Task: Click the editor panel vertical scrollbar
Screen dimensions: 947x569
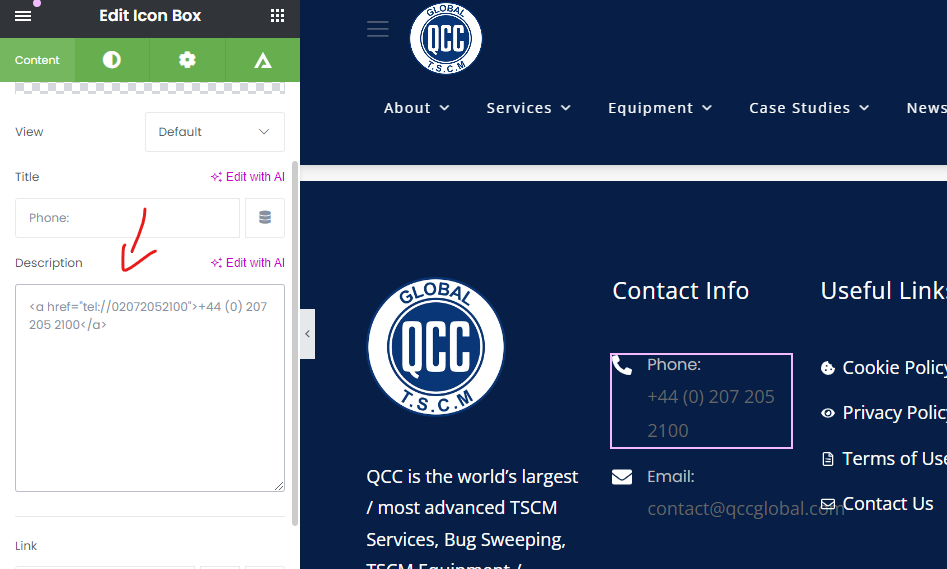Action: point(295,343)
